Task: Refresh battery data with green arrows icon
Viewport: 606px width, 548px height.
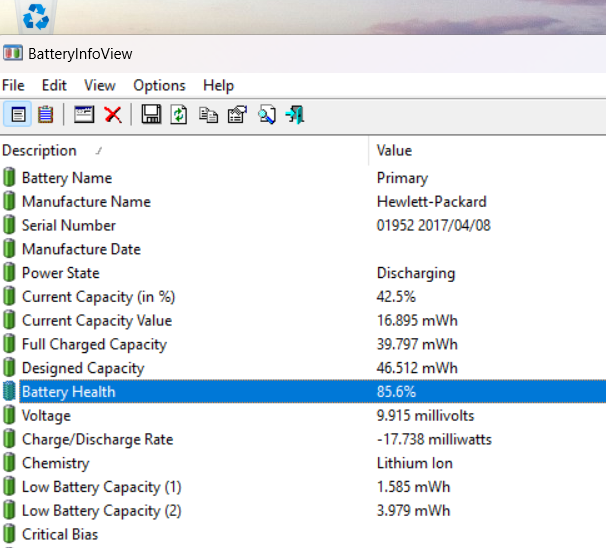Action: 179,115
